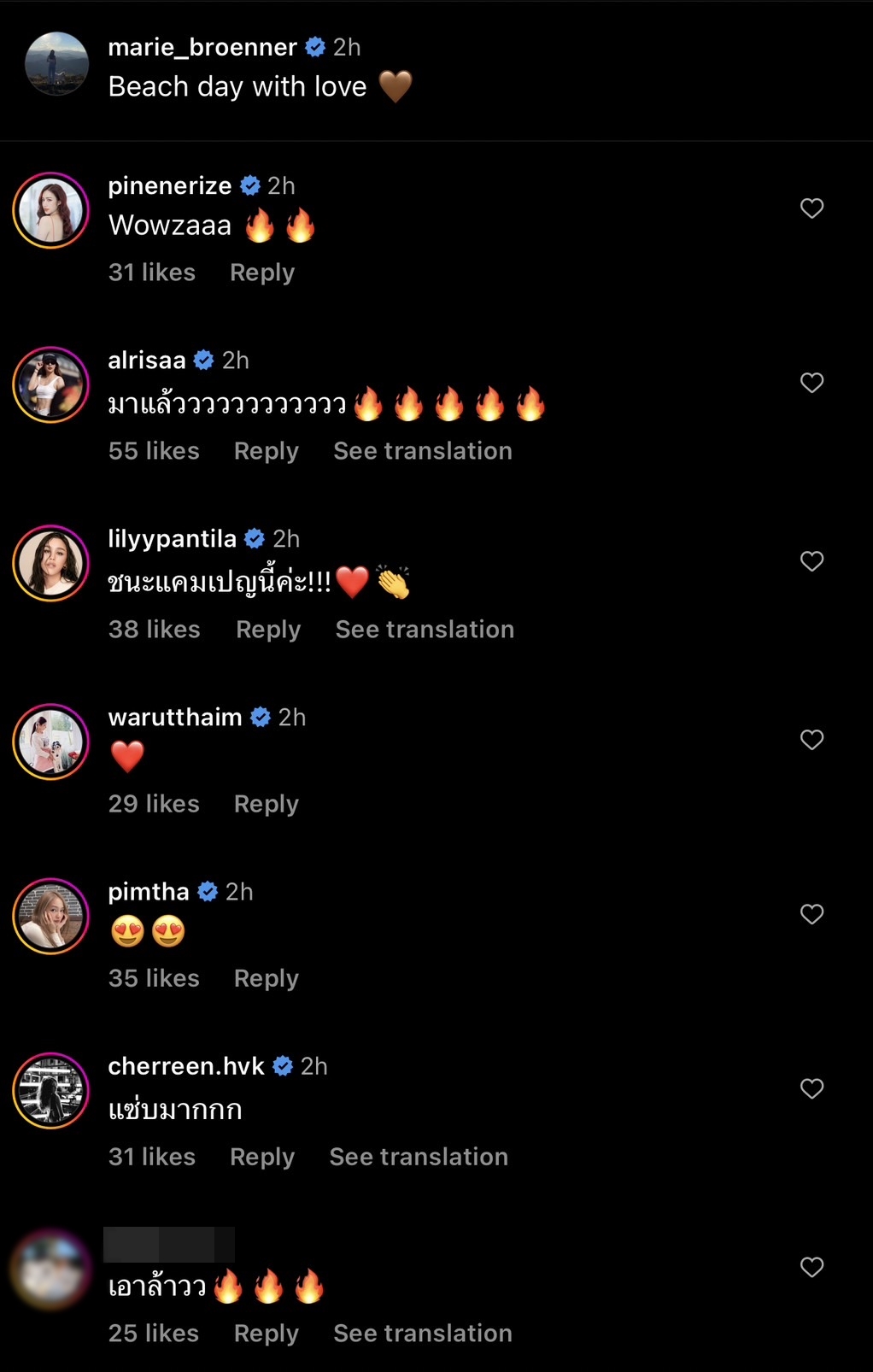Show translation for cherreen.hvk's comment
Viewport: 873px width, 1372px height.
pos(419,1157)
